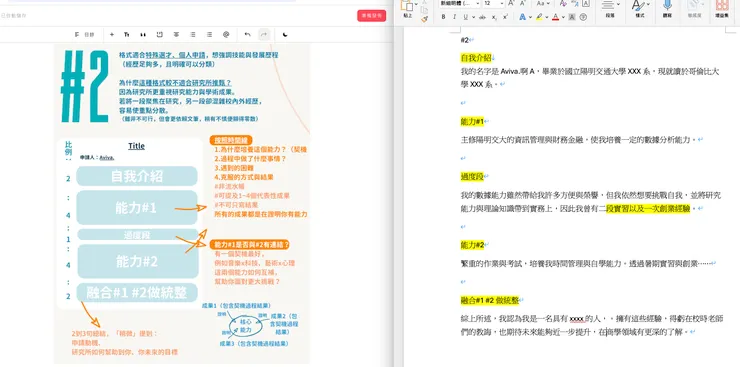Open the font color dropdown arrow
This screenshot has height=367, width=740.
(x=563, y=17)
